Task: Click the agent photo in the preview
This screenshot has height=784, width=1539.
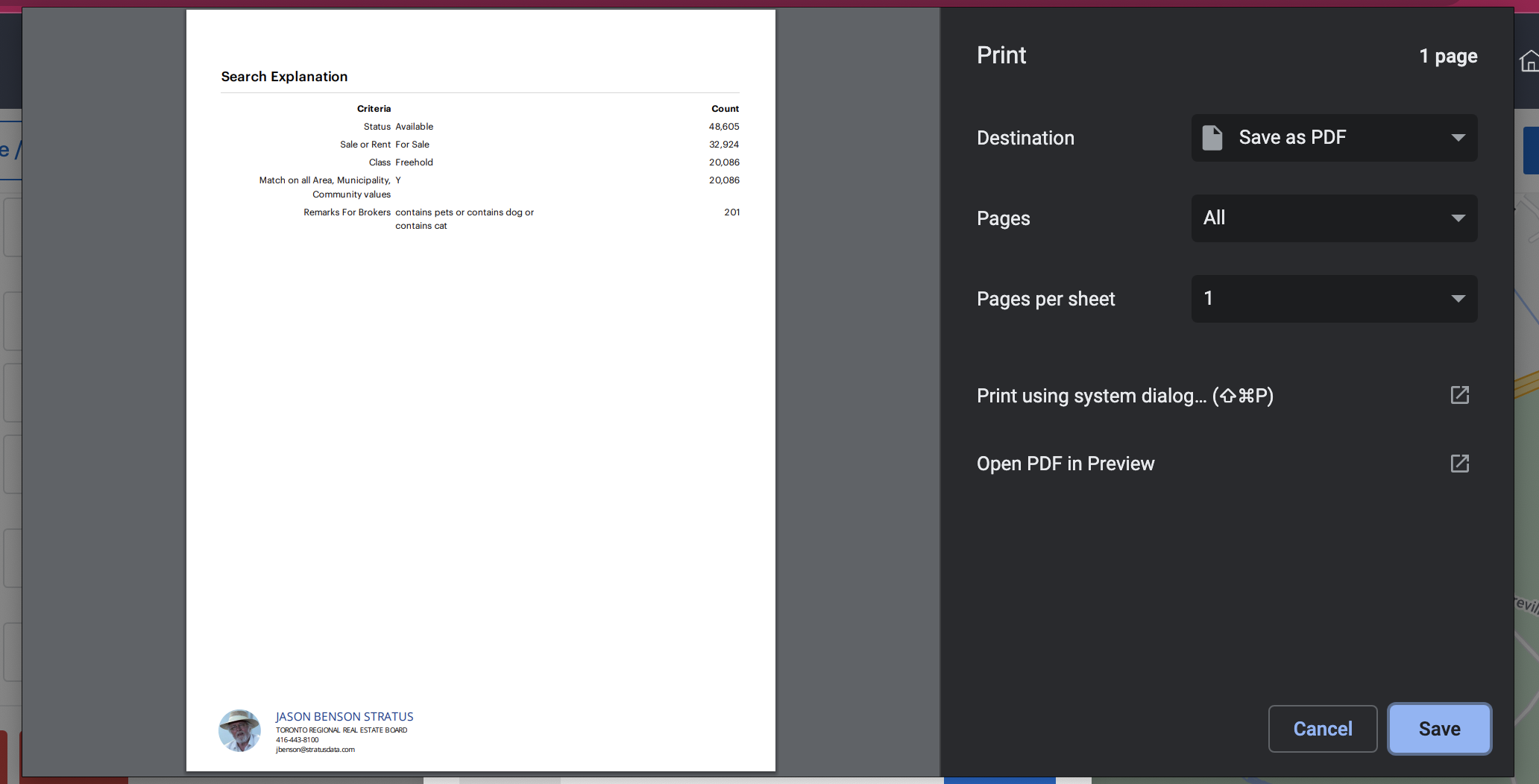Action: coord(239,730)
